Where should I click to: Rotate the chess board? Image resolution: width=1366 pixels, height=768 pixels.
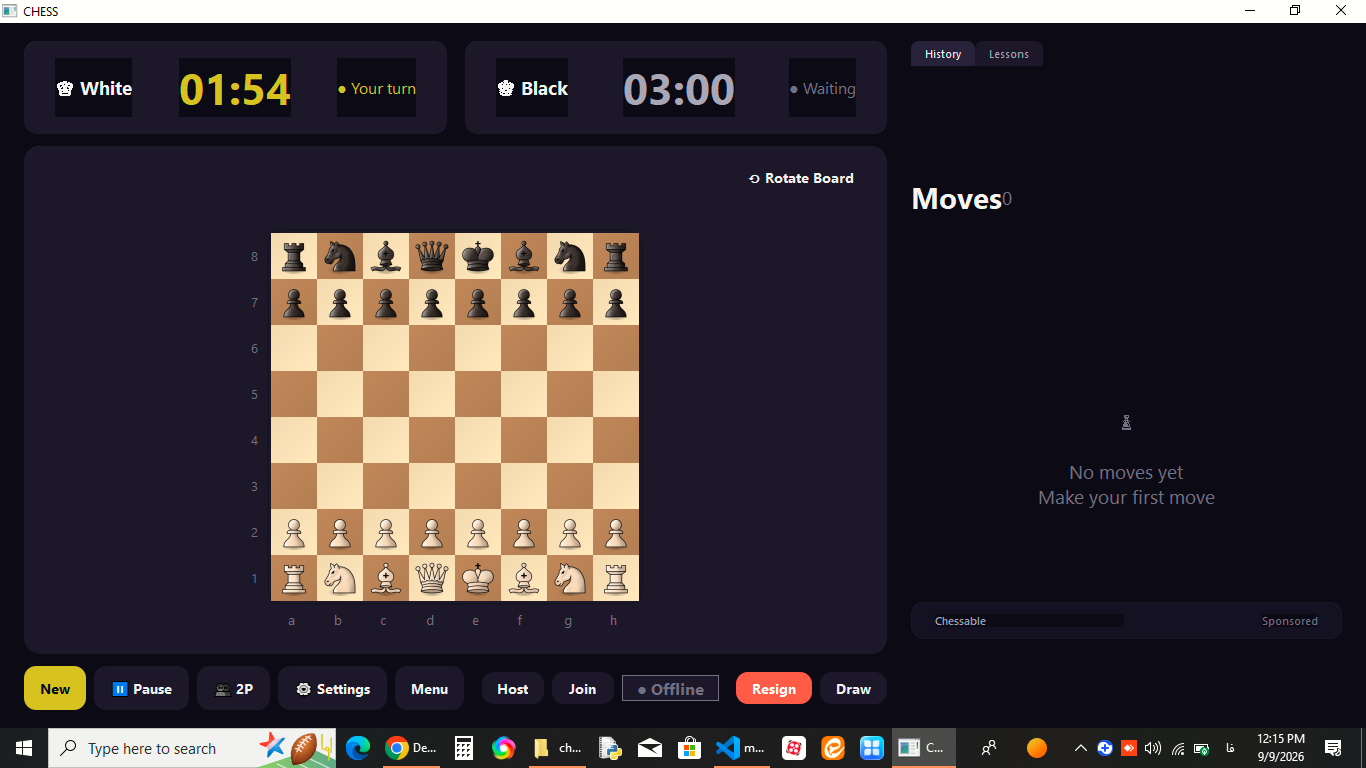[x=801, y=178]
